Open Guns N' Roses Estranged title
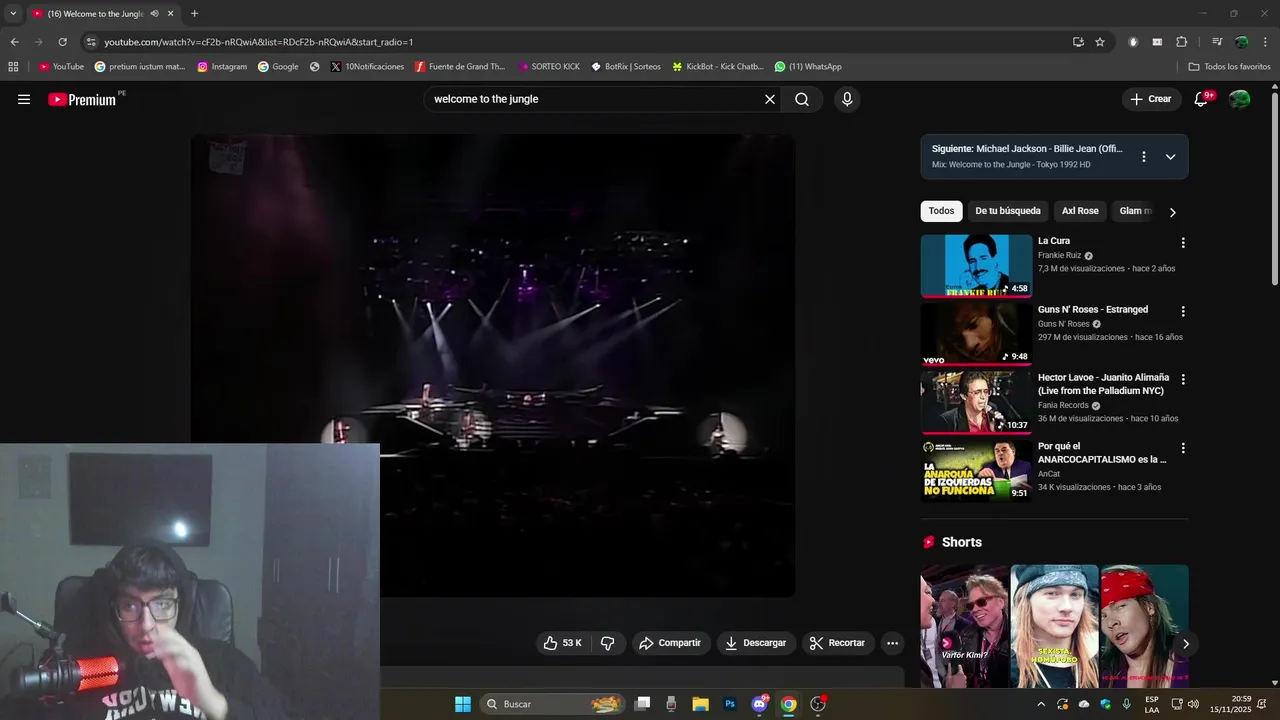1280x720 pixels. (1093, 310)
